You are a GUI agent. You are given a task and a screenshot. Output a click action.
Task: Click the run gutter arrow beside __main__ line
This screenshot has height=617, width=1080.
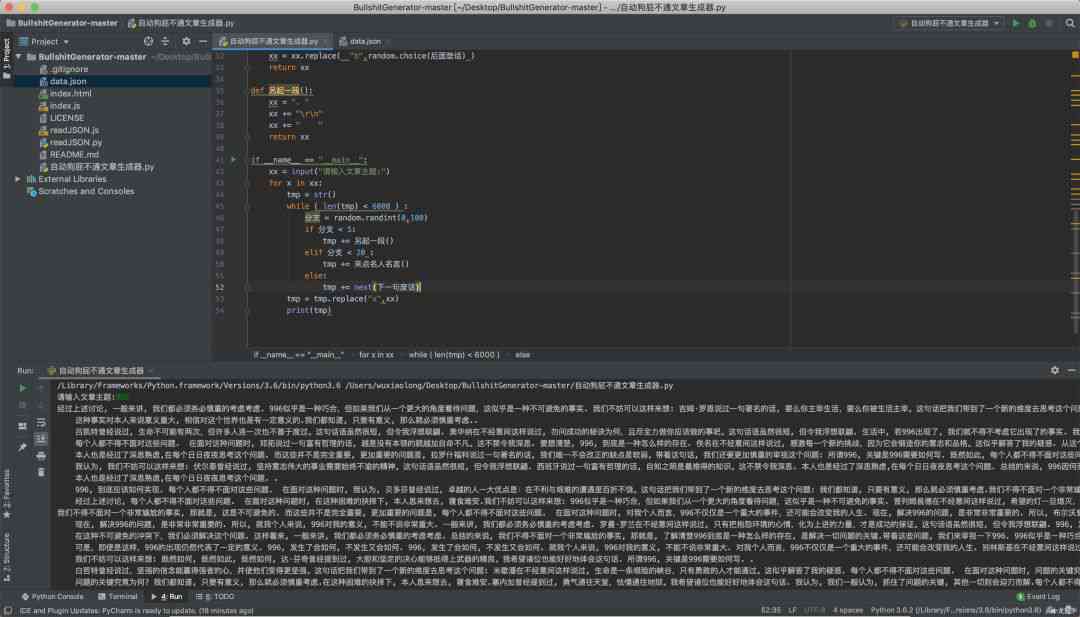click(x=233, y=160)
